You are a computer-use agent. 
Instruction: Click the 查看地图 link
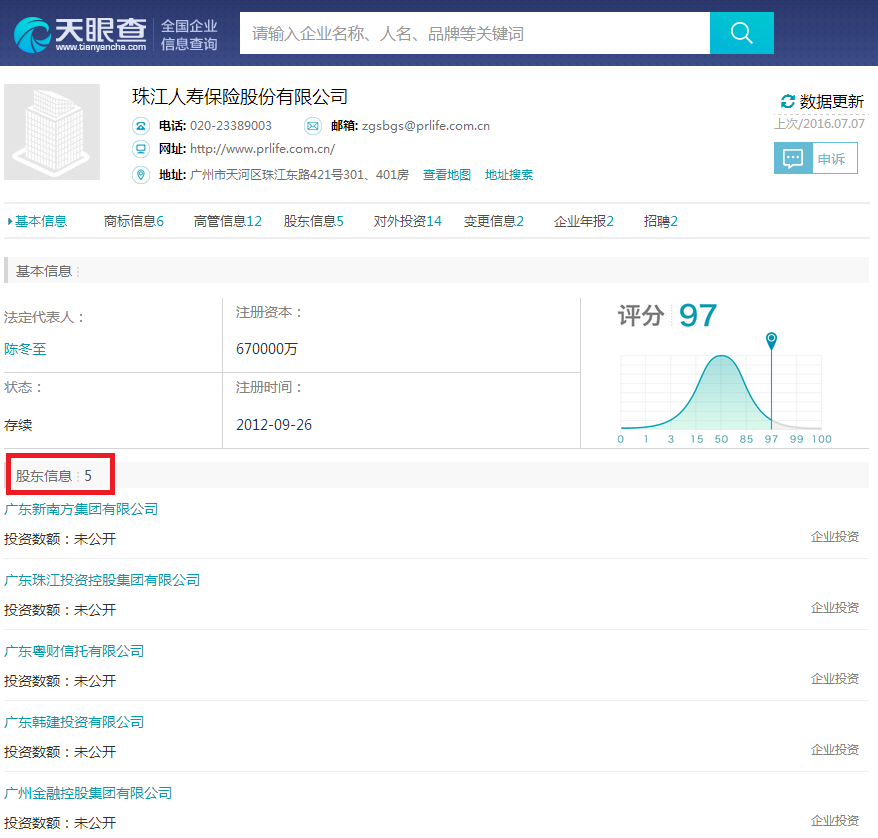(x=446, y=175)
